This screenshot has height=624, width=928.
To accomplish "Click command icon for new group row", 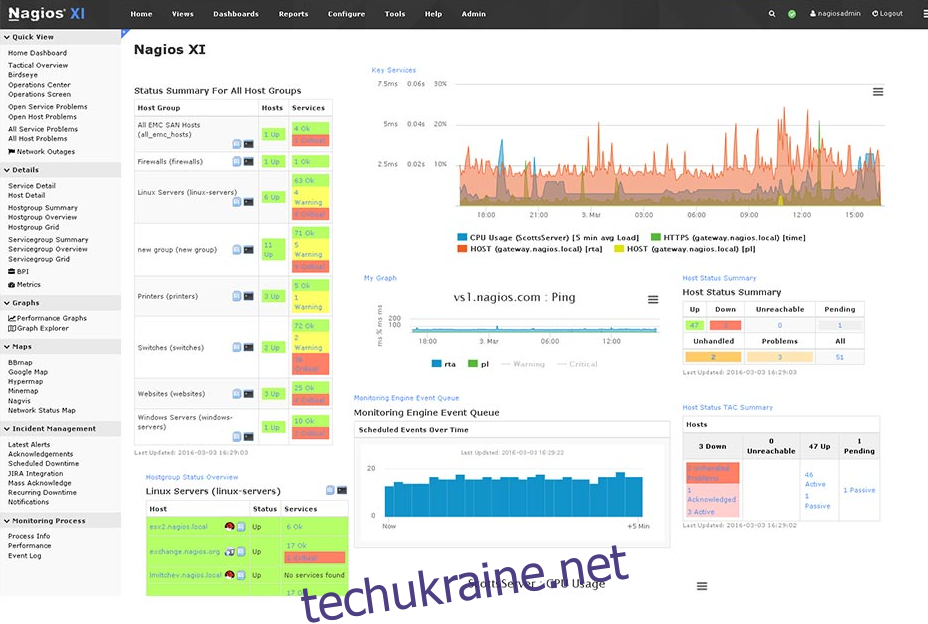I will coord(249,250).
